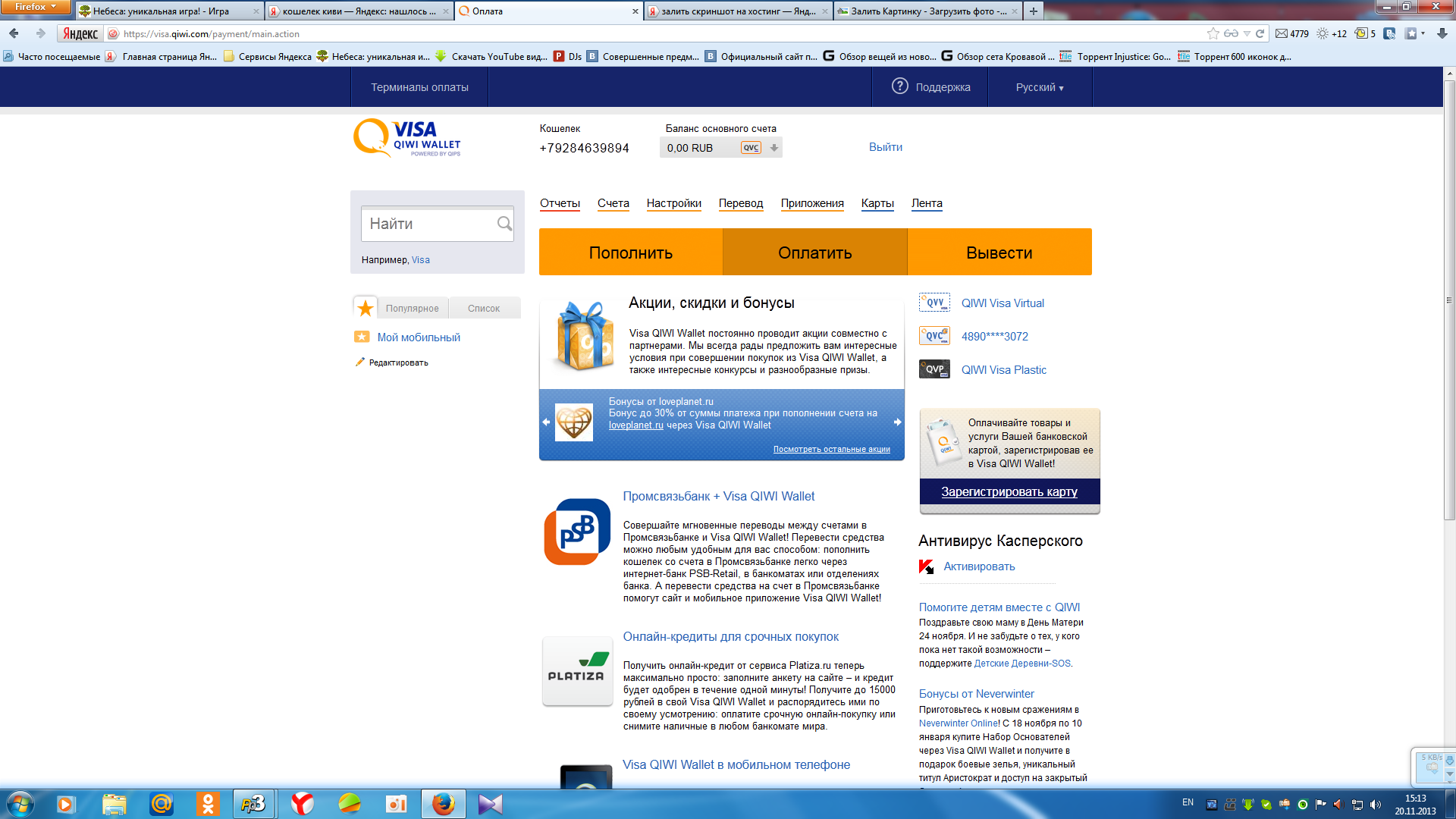Click the reader glasses icon in address bar
Image resolution: width=1456 pixels, height=819 pixels.
1231,33
